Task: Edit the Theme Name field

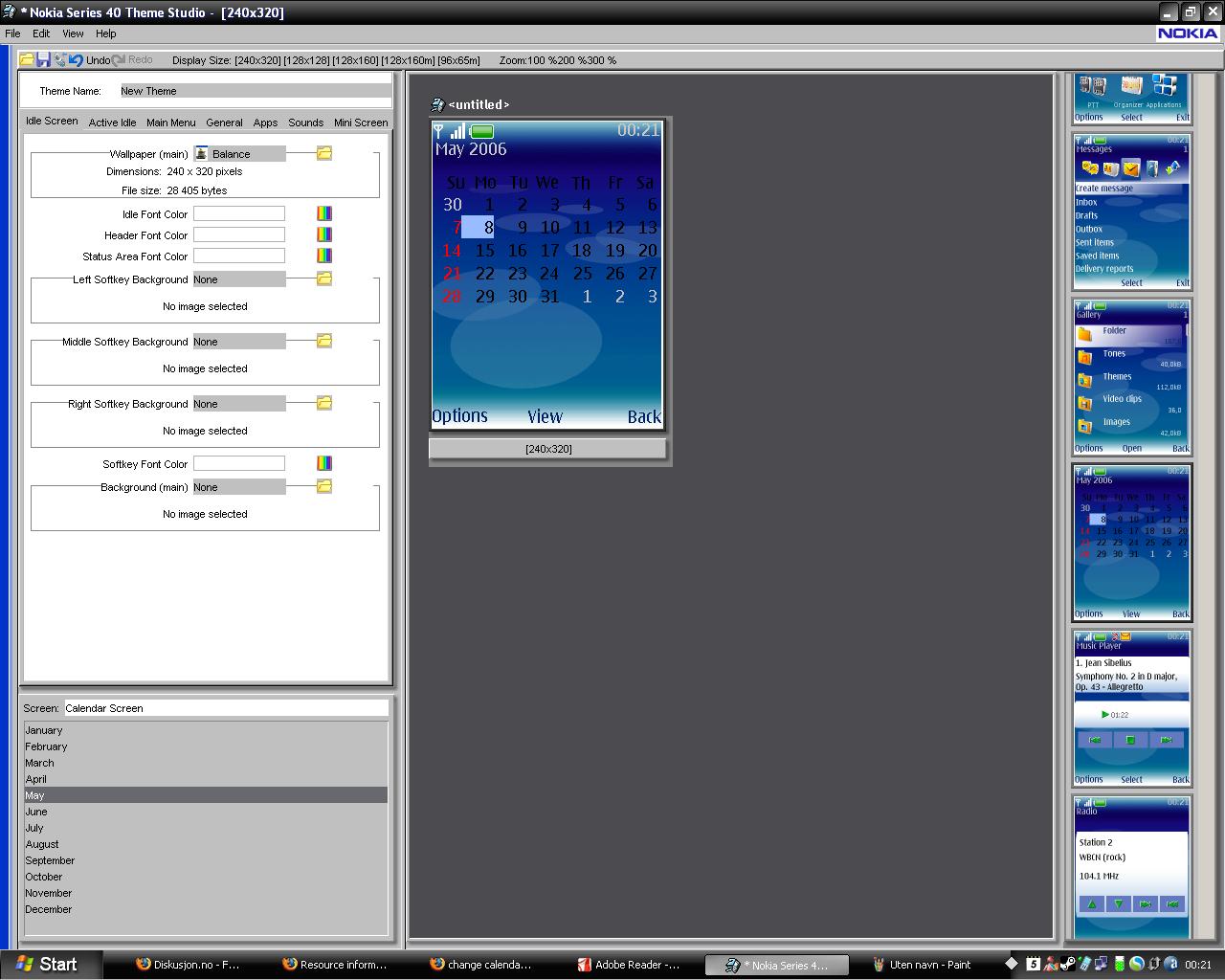Action: [x=255, y=91]
